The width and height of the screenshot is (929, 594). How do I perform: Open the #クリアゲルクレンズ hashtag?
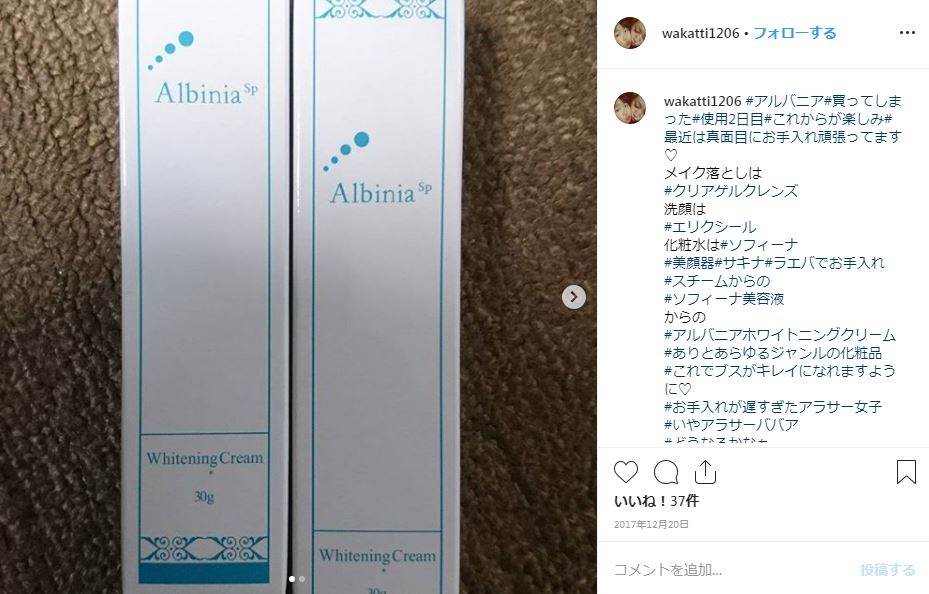731,191
